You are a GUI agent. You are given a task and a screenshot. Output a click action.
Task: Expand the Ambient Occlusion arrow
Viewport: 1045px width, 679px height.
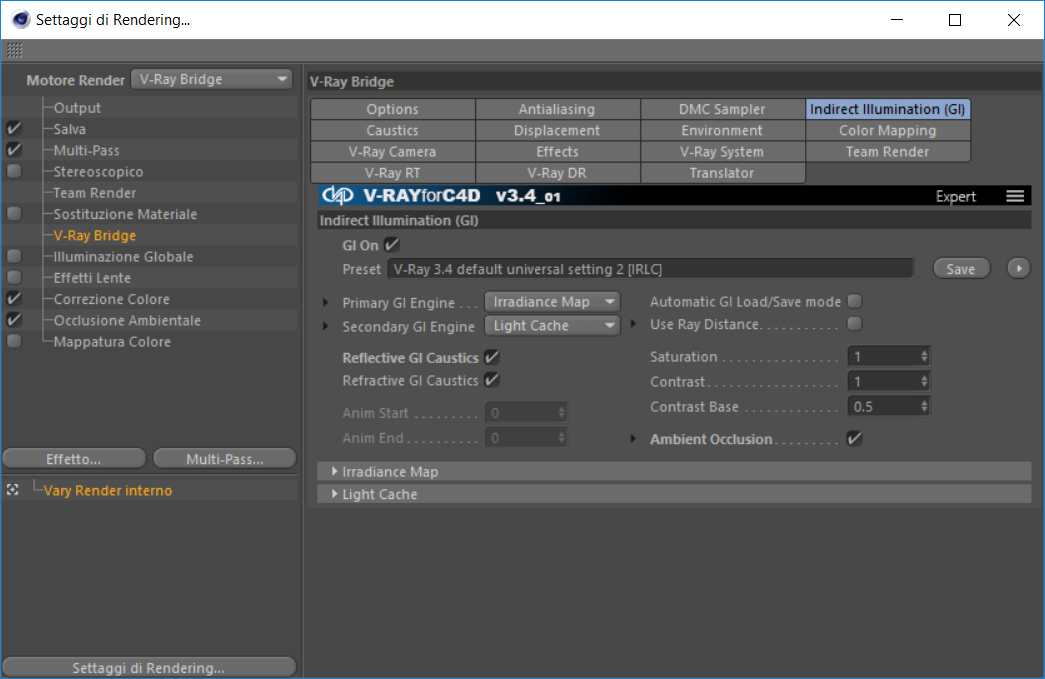pos(634,439)
